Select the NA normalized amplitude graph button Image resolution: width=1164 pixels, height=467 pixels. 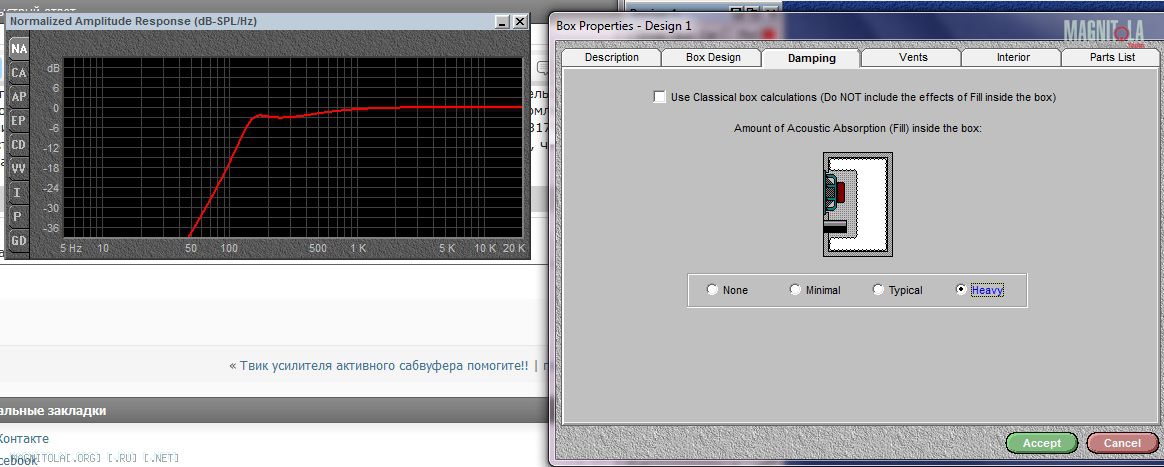click(x=18, y=48)
